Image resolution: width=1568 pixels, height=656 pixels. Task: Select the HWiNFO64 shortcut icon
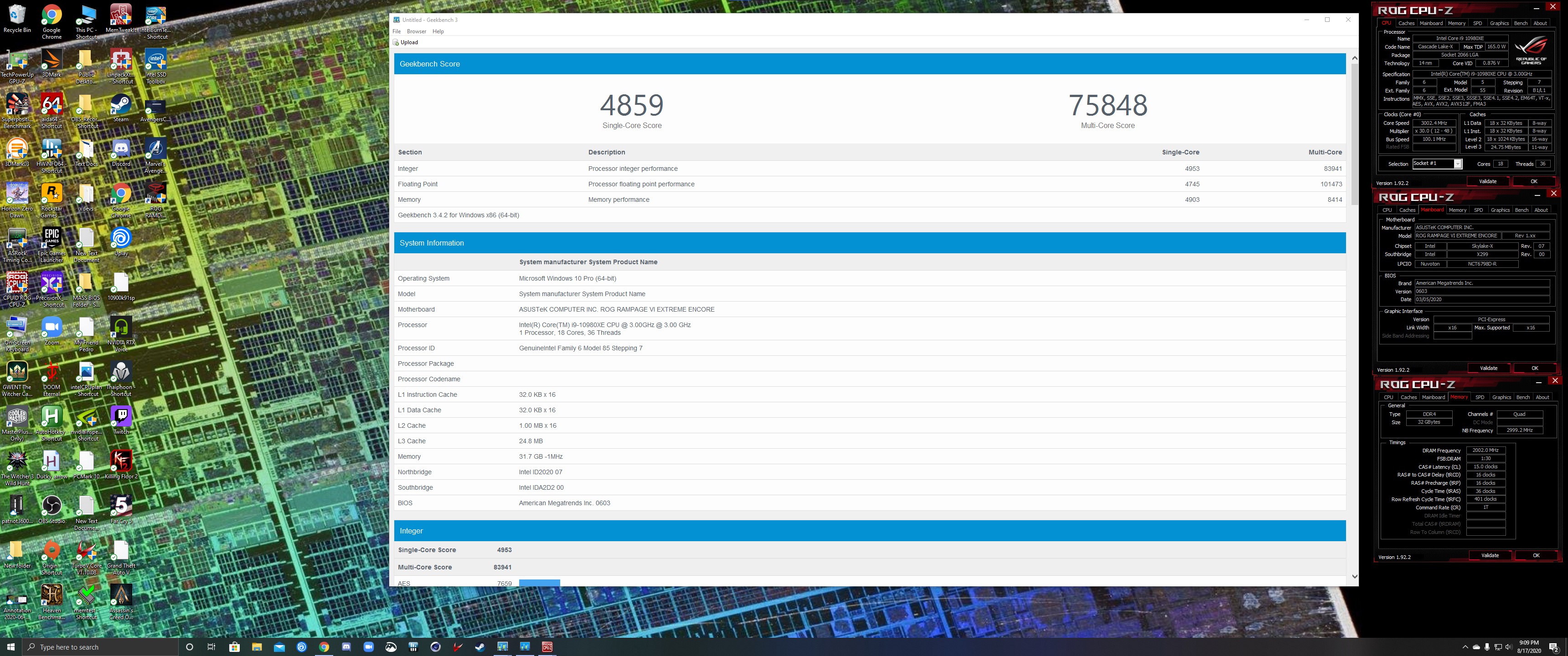click(x=52, y=155)
